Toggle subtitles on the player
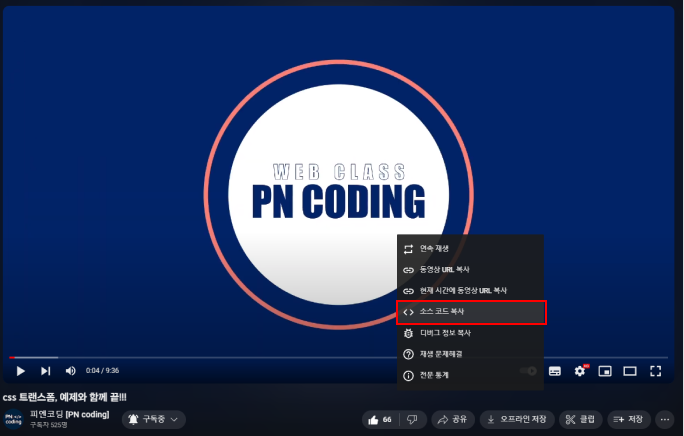The height and width of the screenshot is (436, 684). point(554,371)
